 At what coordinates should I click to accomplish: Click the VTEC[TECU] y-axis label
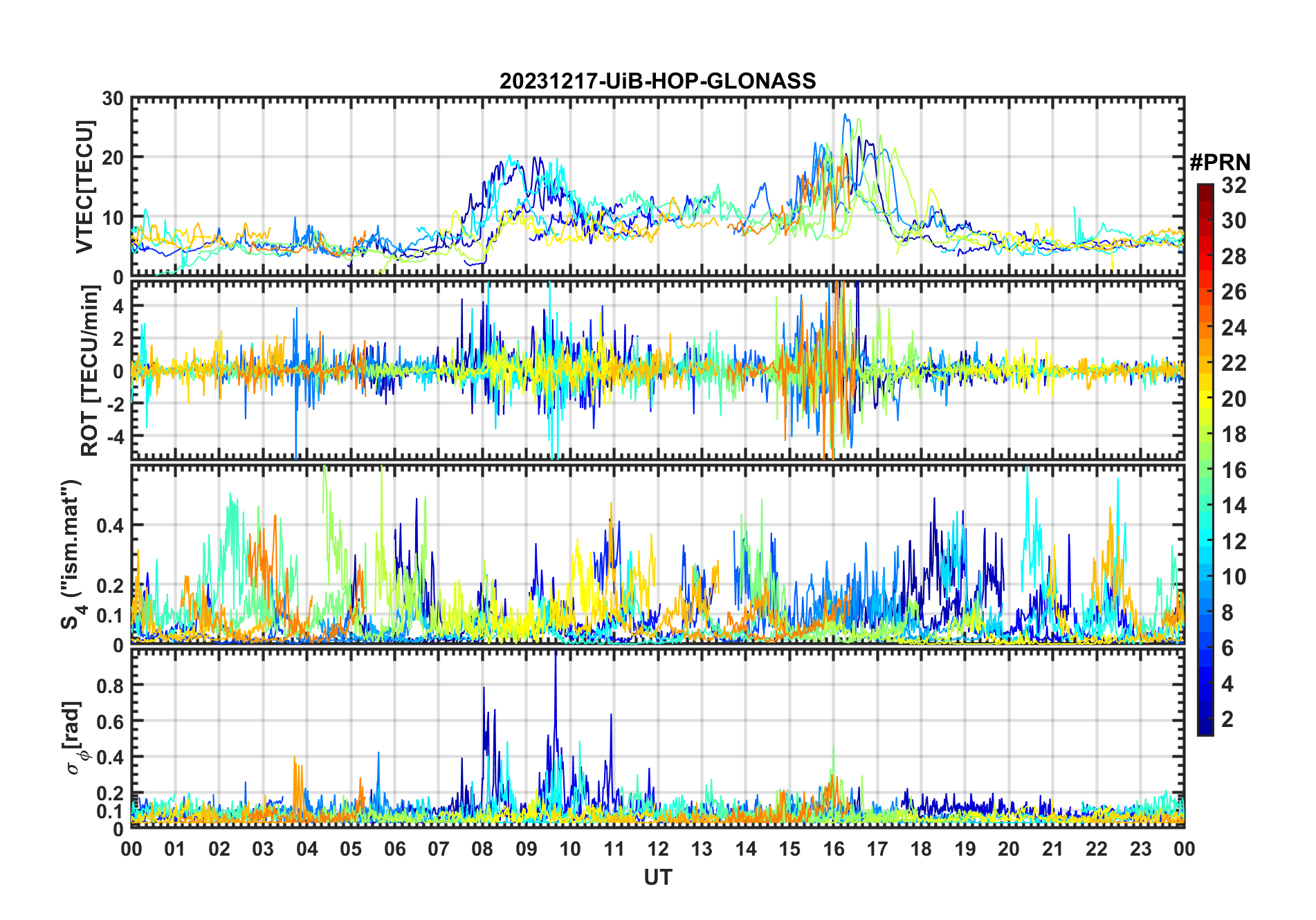pos(84,187)
